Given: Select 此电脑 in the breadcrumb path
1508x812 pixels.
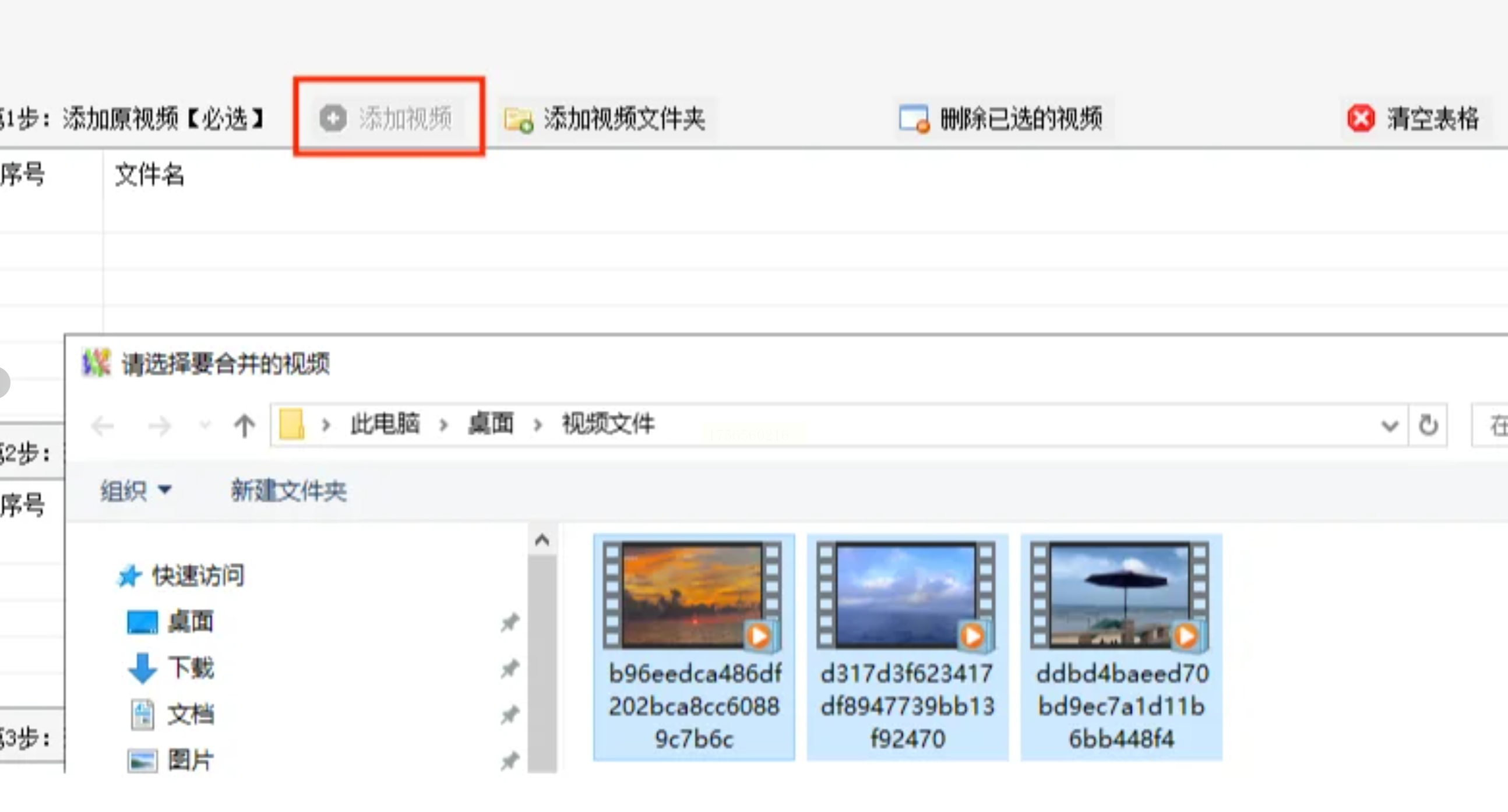Looking at the screenshot, I should (x=385, y=423).
